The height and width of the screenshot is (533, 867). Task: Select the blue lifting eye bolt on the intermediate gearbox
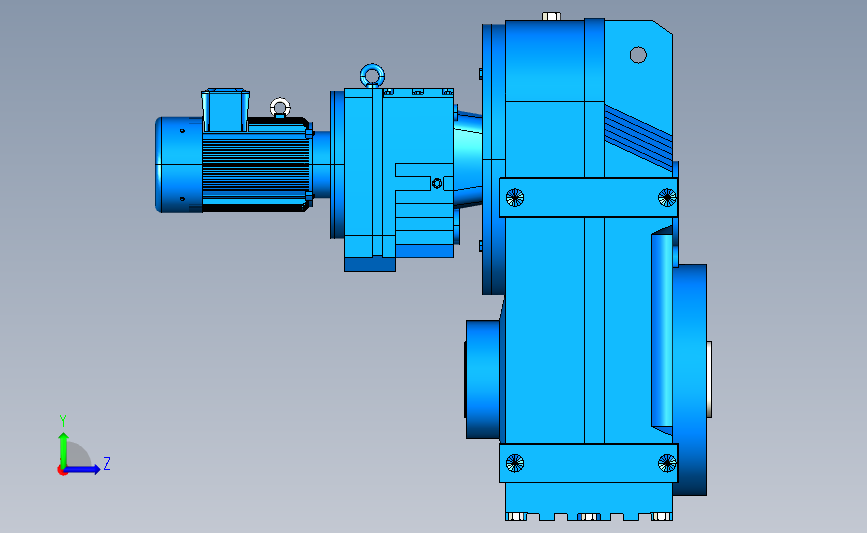point(372,76)
